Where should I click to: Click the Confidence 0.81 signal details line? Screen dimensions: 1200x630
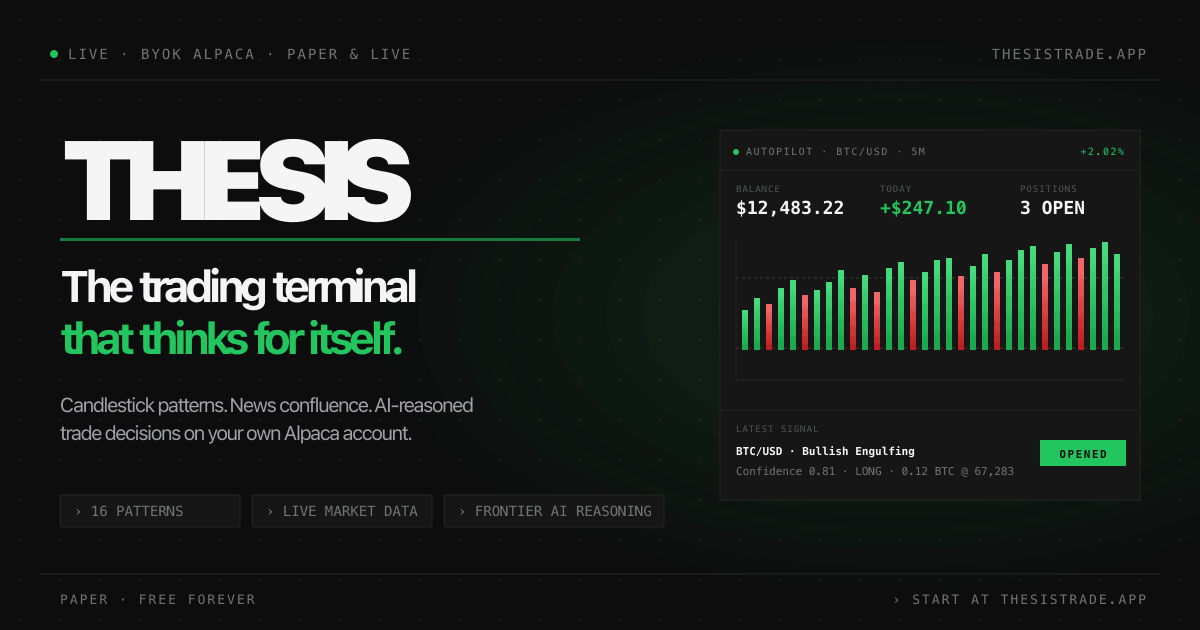click(x=875, y=471)
